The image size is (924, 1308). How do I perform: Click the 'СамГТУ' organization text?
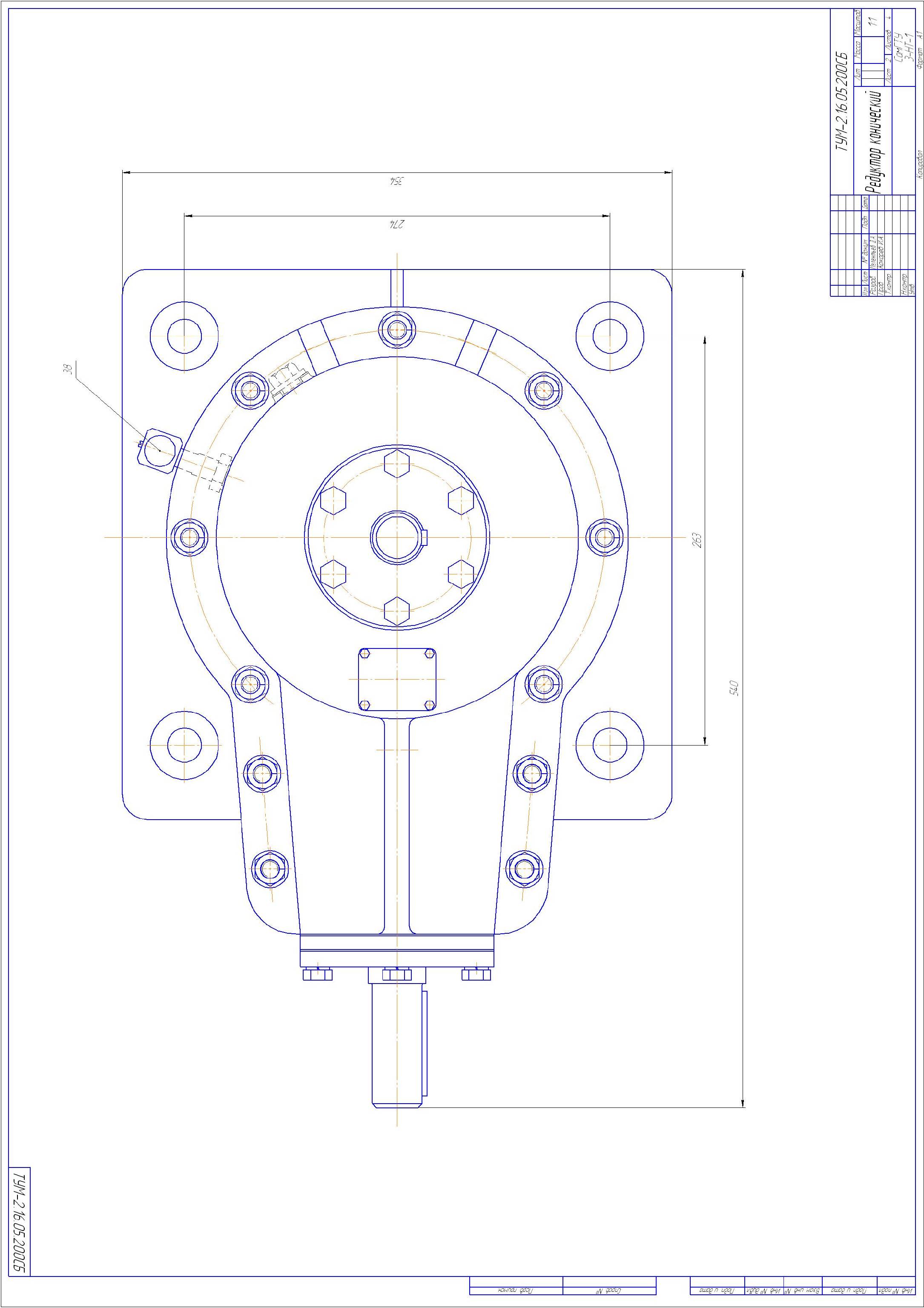point(899,47)
